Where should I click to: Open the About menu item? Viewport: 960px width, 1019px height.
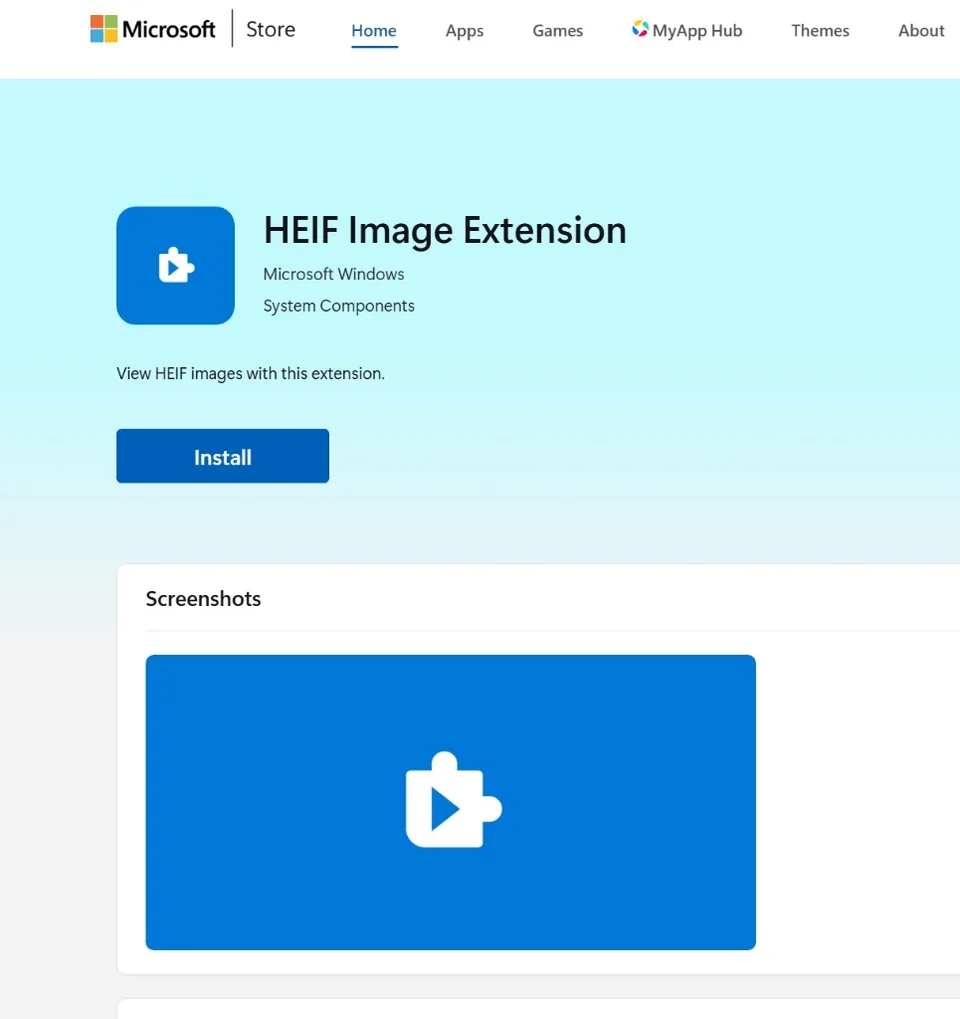tap(921, 31)
